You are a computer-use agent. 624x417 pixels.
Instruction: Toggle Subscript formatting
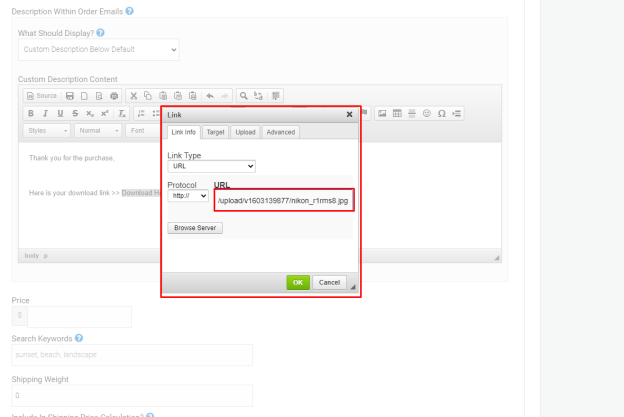tap(90, 113)
